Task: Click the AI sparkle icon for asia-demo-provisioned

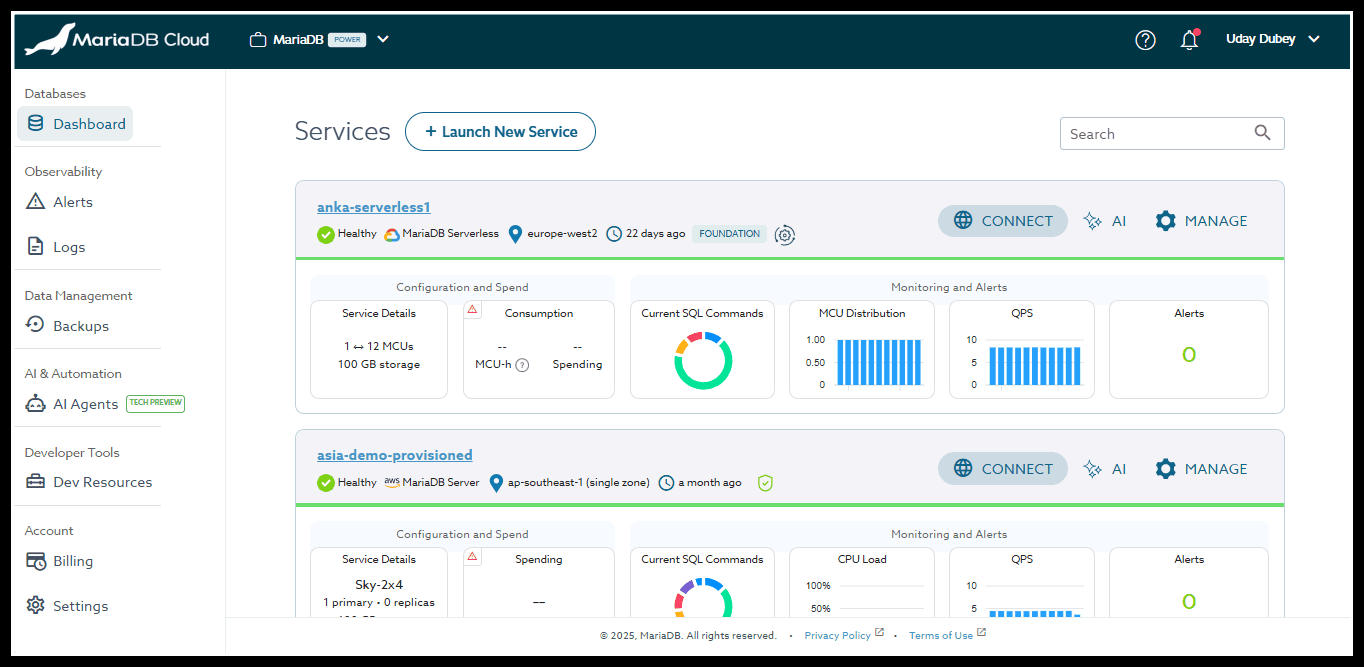Action: tap(1093, 469)
